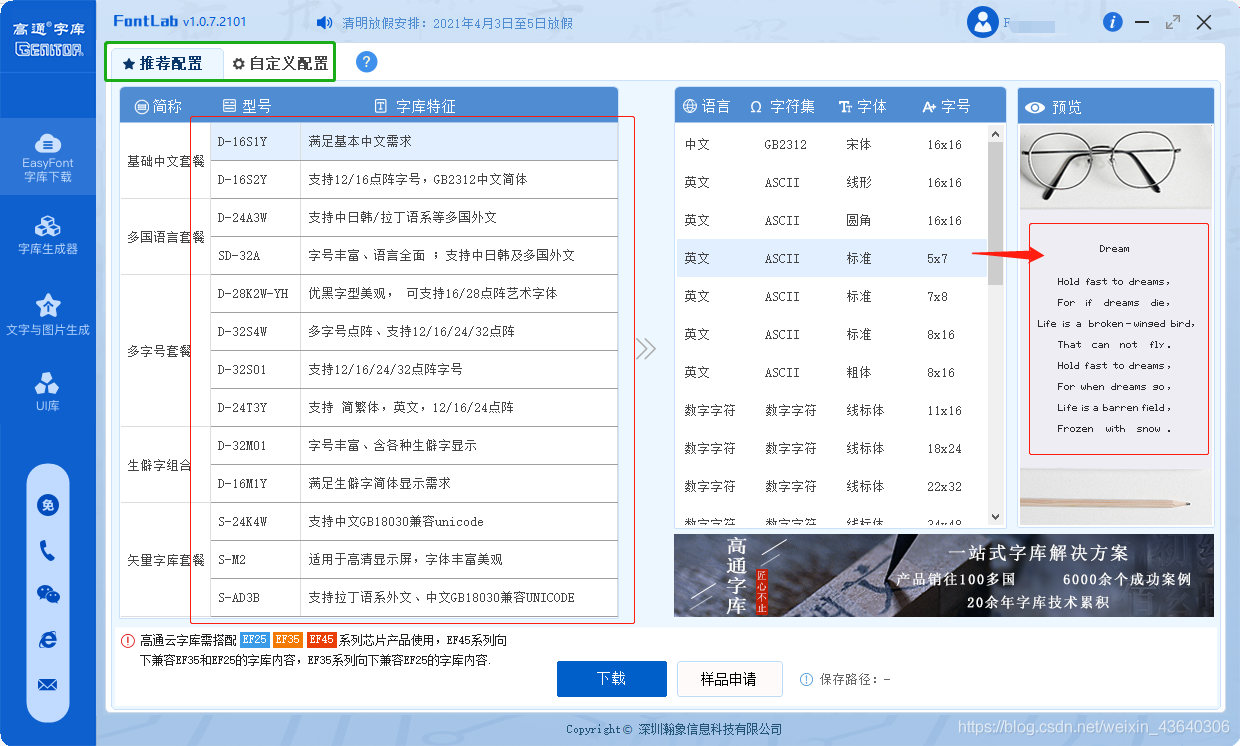This screenshot has height=746, width=1240.
Task: Select the 数字字符 线标体 18x24 row
Action: 832,449
